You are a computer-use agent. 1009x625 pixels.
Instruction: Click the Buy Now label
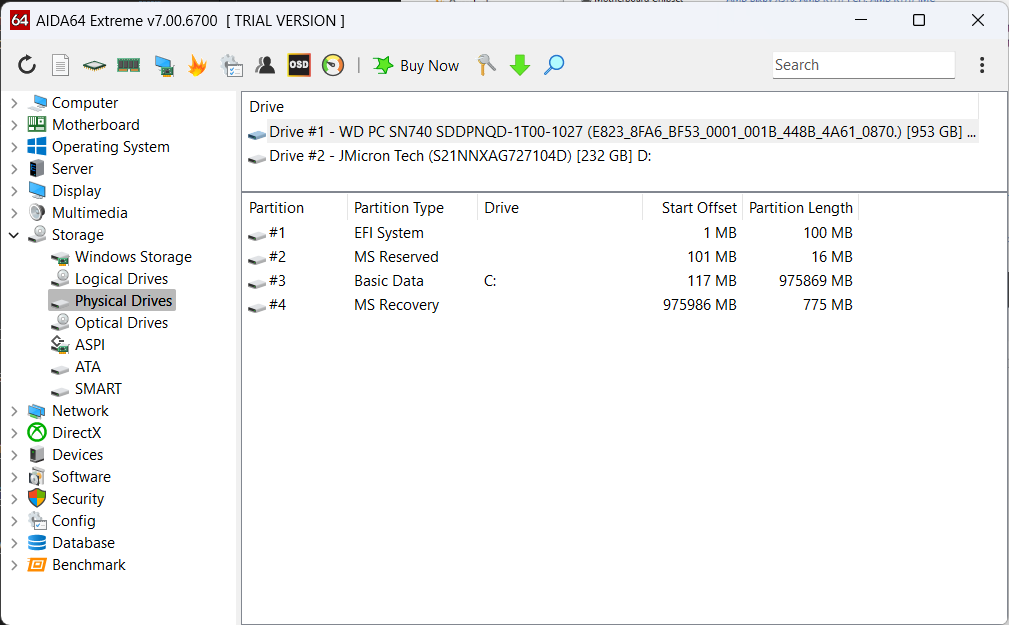click(429, 66)
